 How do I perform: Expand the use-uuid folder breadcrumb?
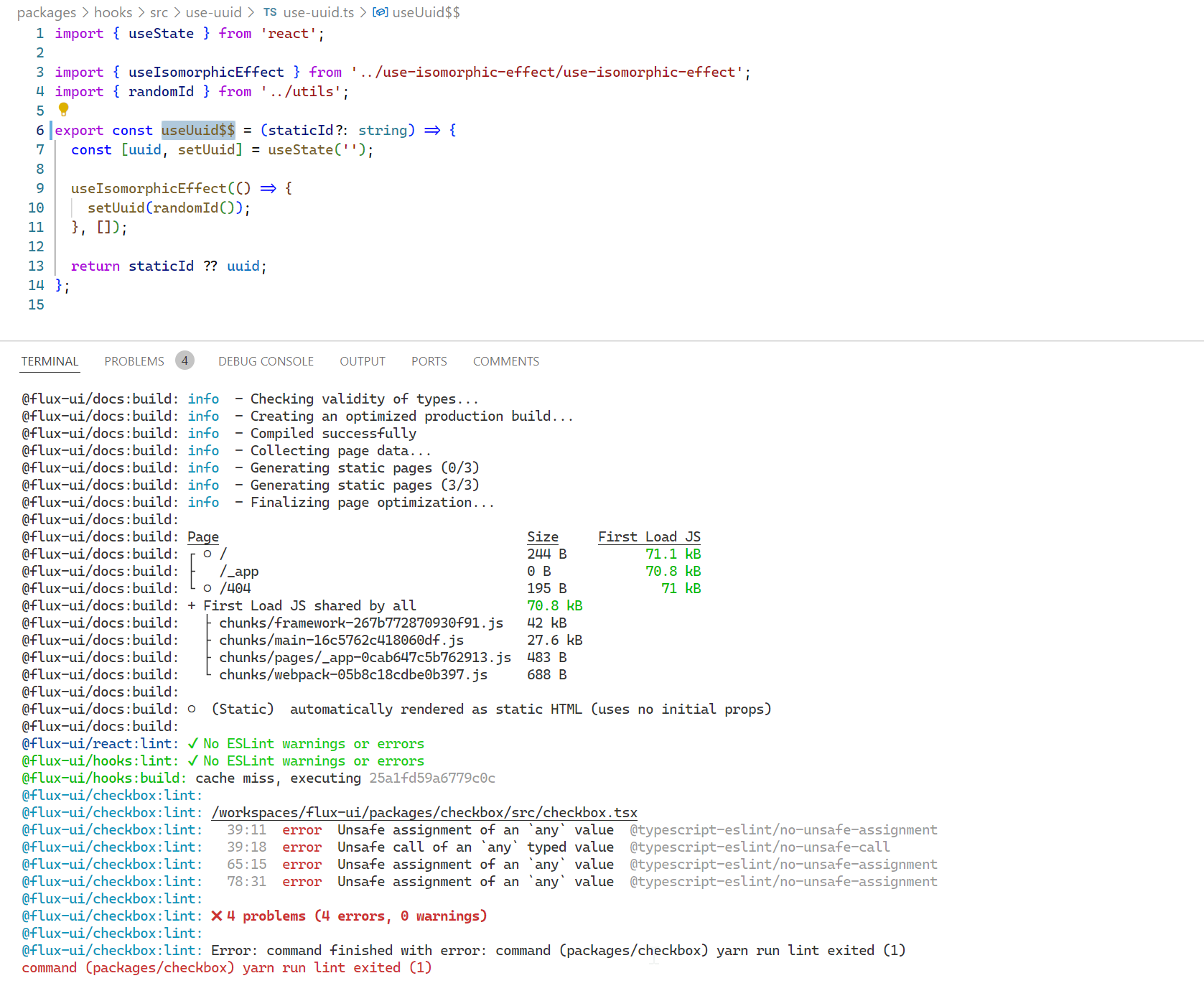pos(213,12)
